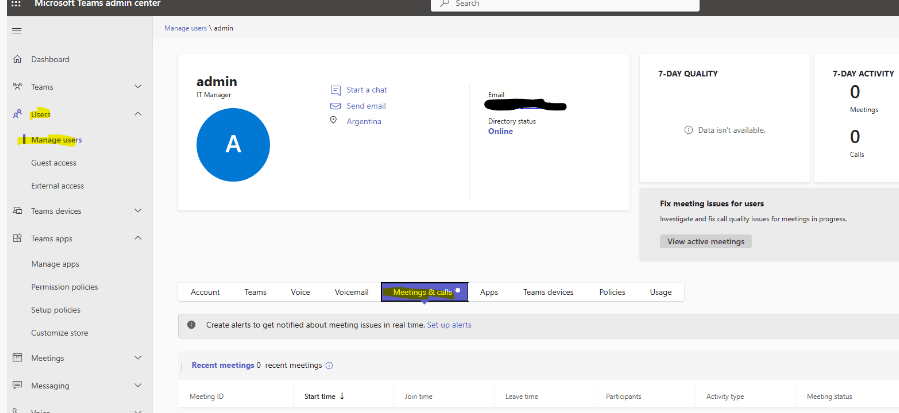Viewport: 899px width, 413px height.
Task: Open the Teams devices tab
Action: point(548,292)
